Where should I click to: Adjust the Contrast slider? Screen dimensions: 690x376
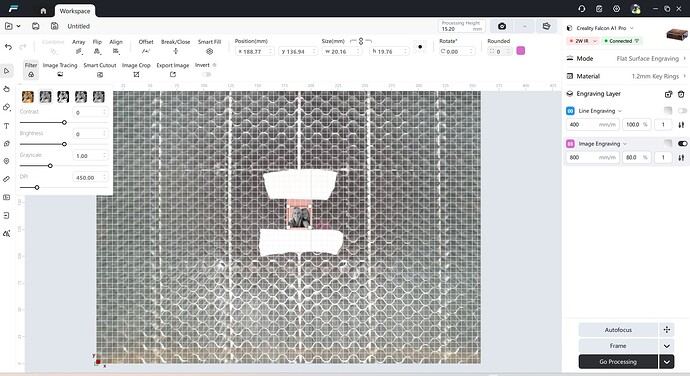click(x=64, y=122)
